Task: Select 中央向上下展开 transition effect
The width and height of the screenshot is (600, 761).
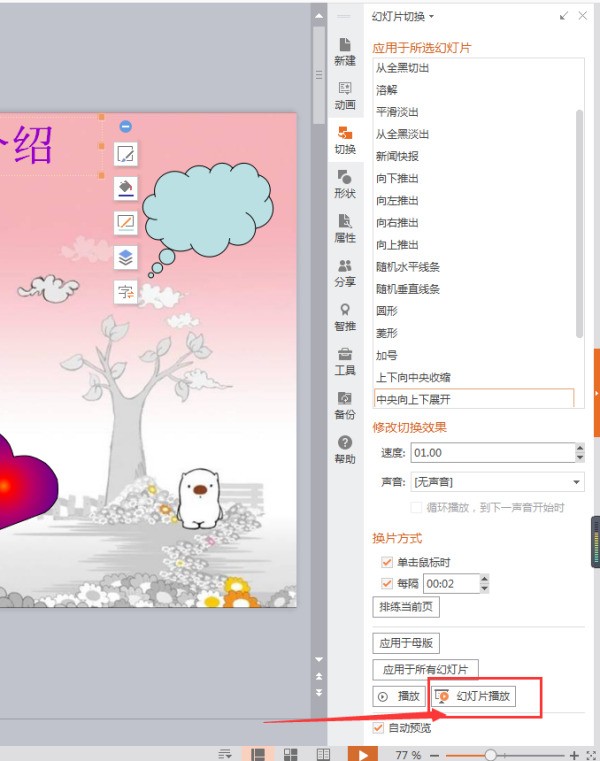Action: [x=474, y=399]
